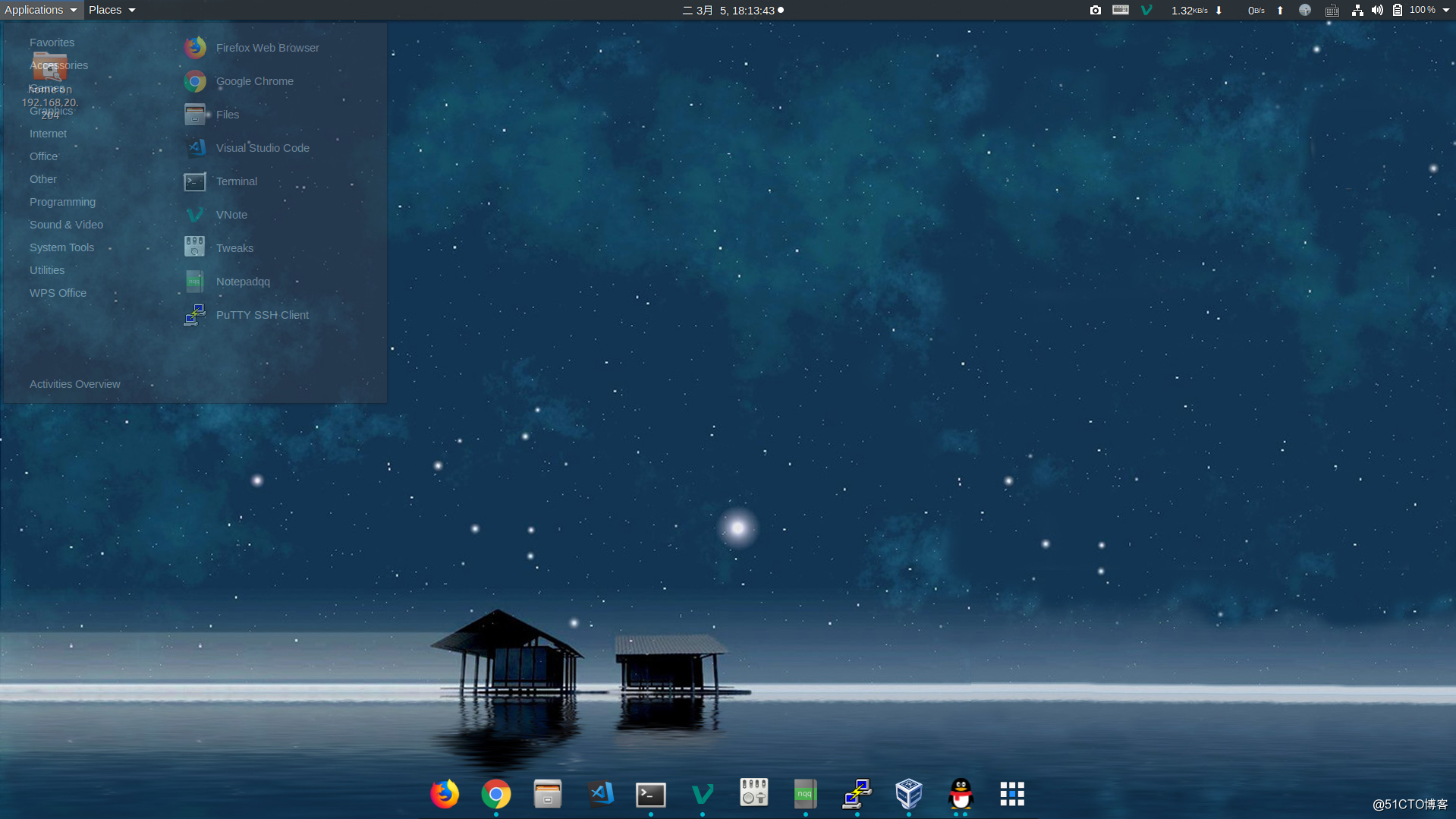Open PuTTY icon in the dock
This screenshot has width=1456, height=819.
tap(857, 794)
